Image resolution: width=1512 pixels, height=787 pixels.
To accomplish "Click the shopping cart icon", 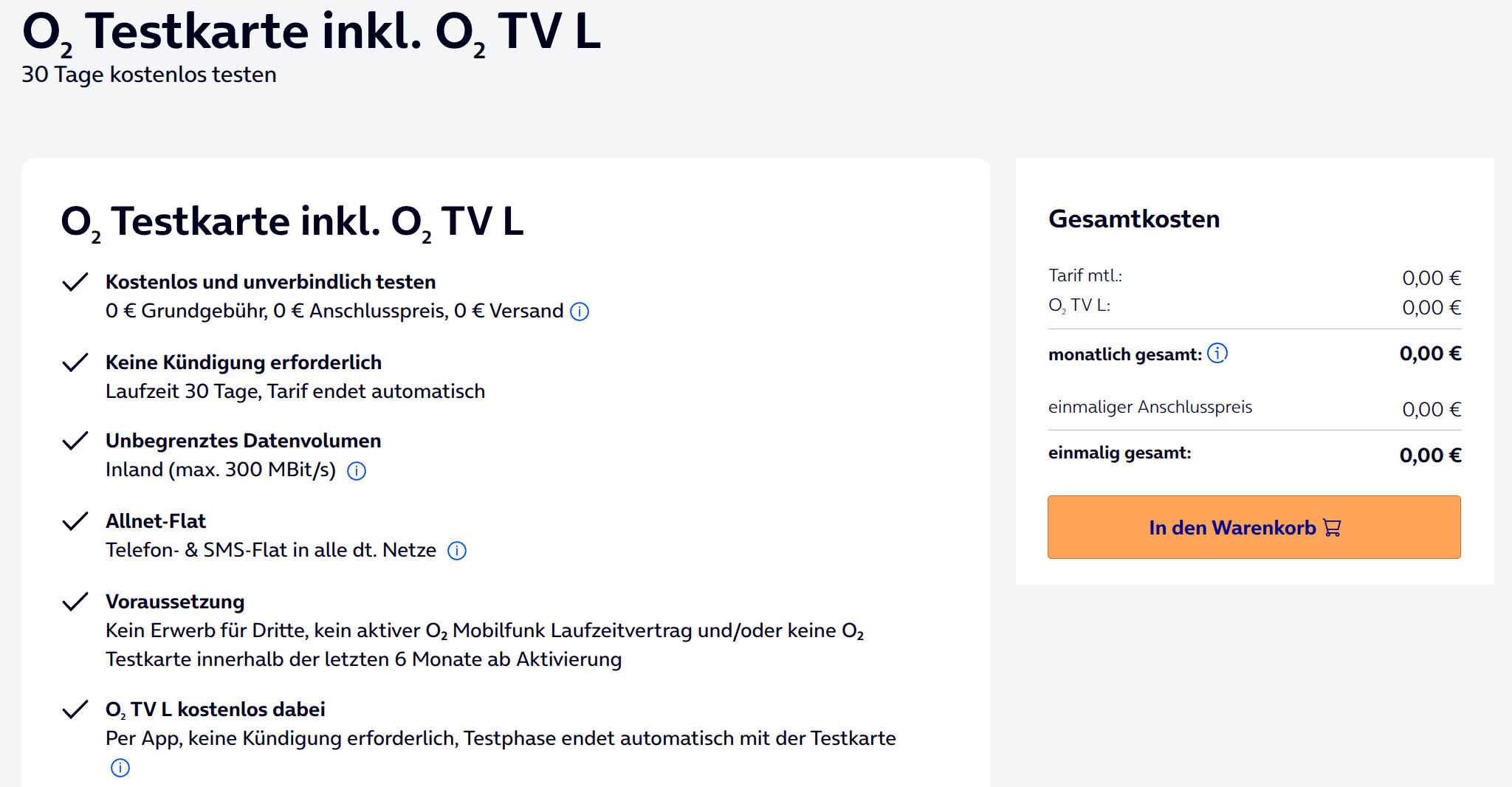I will [1333, 528].
